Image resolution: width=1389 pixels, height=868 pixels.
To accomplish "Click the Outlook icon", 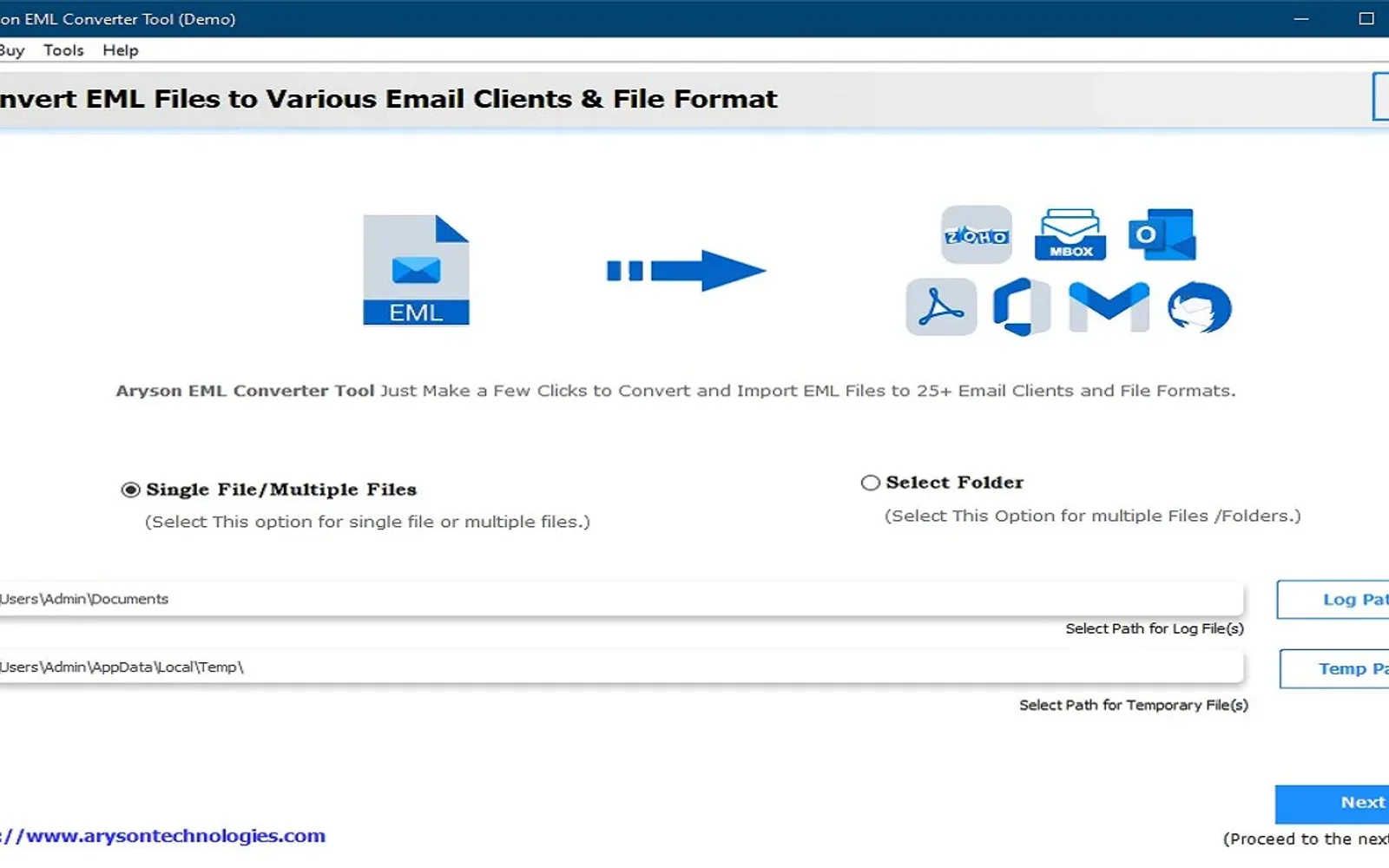I will click(x=1162, y=234).
